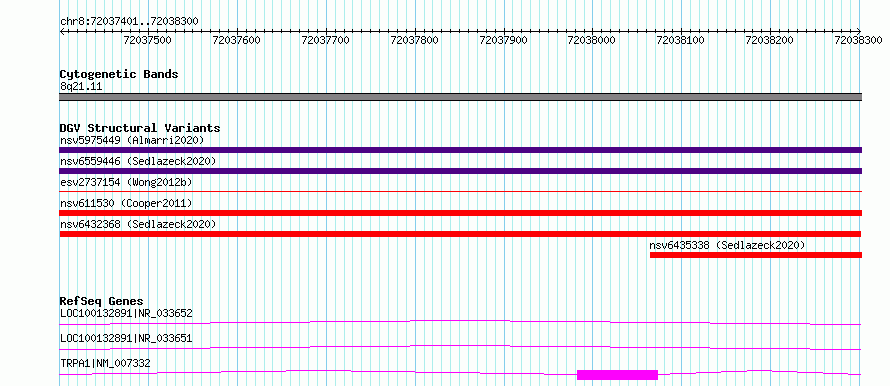Click ruler position 72038200
This screenshot has height=386, width=890.
[770, 40]
